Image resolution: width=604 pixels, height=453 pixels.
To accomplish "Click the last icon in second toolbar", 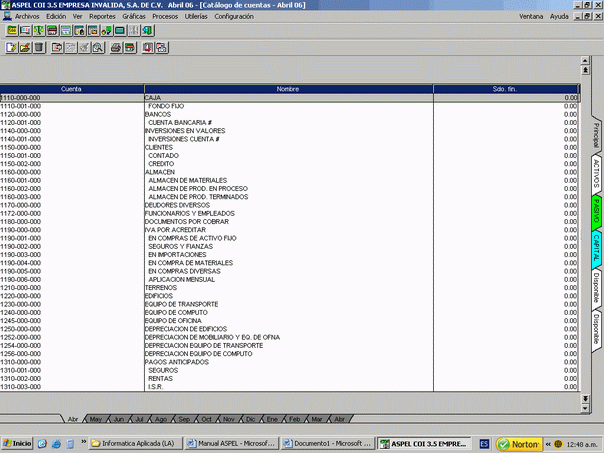I will (x=161, y=47).
